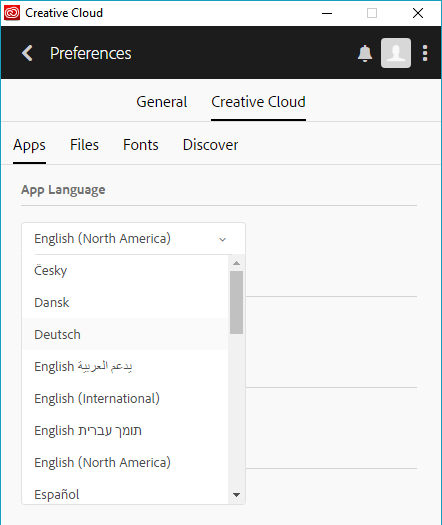Open the user profile avatar
442x525 pixels.
[x=396, y=53]
